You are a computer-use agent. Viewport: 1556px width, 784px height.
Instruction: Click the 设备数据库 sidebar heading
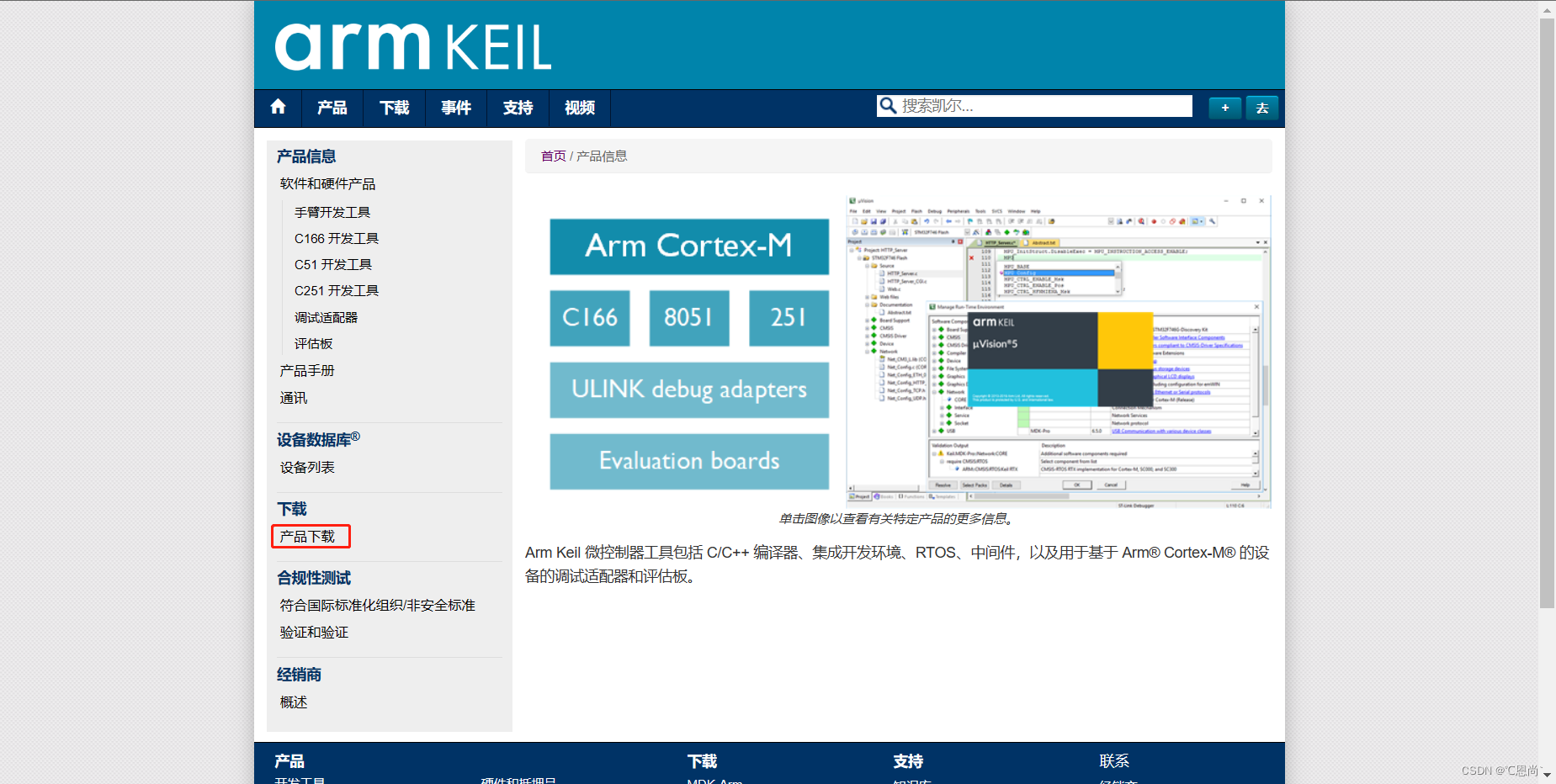click(x=318, y=440)
